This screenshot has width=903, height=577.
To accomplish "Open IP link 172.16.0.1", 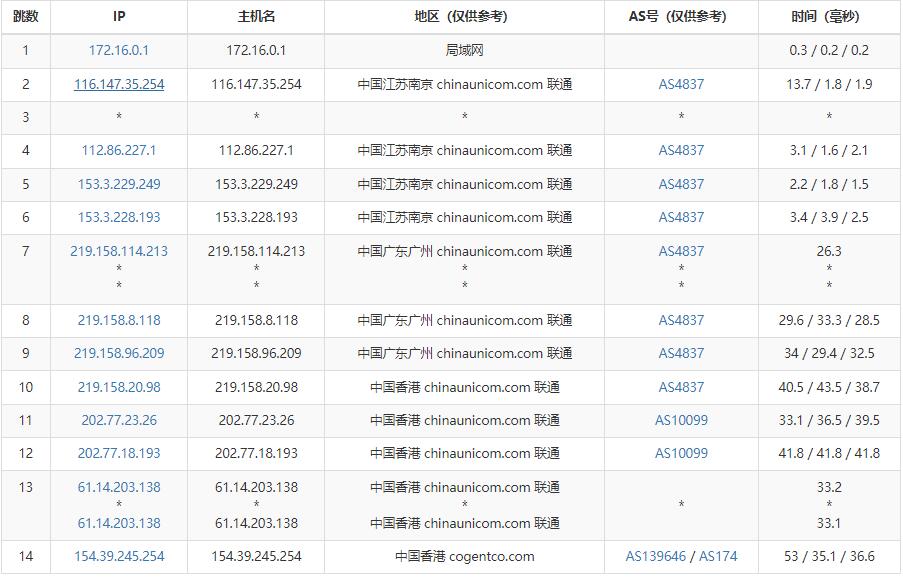I will (119, 50).
